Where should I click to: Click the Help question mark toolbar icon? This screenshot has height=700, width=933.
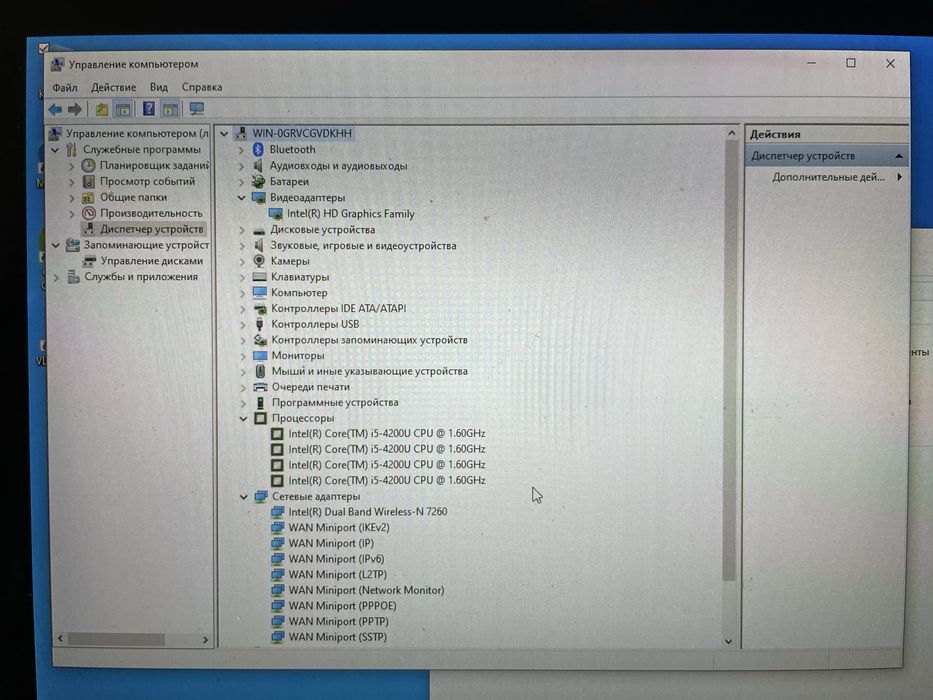pyautogui.click(x=149, y=109)
